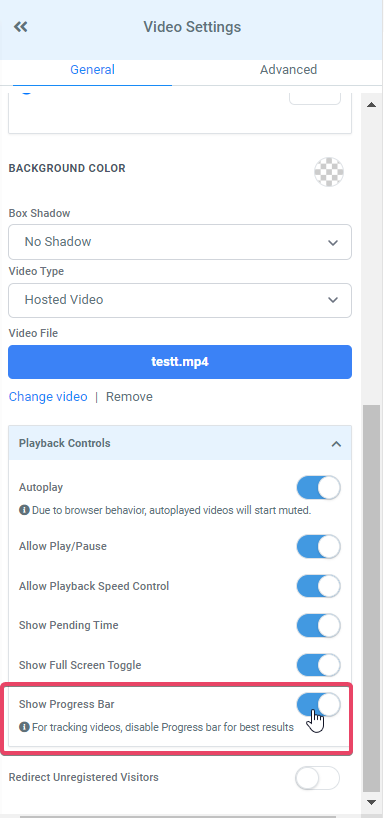
Task: Click the scrollbar up arrow
Action: pos(371,105)
